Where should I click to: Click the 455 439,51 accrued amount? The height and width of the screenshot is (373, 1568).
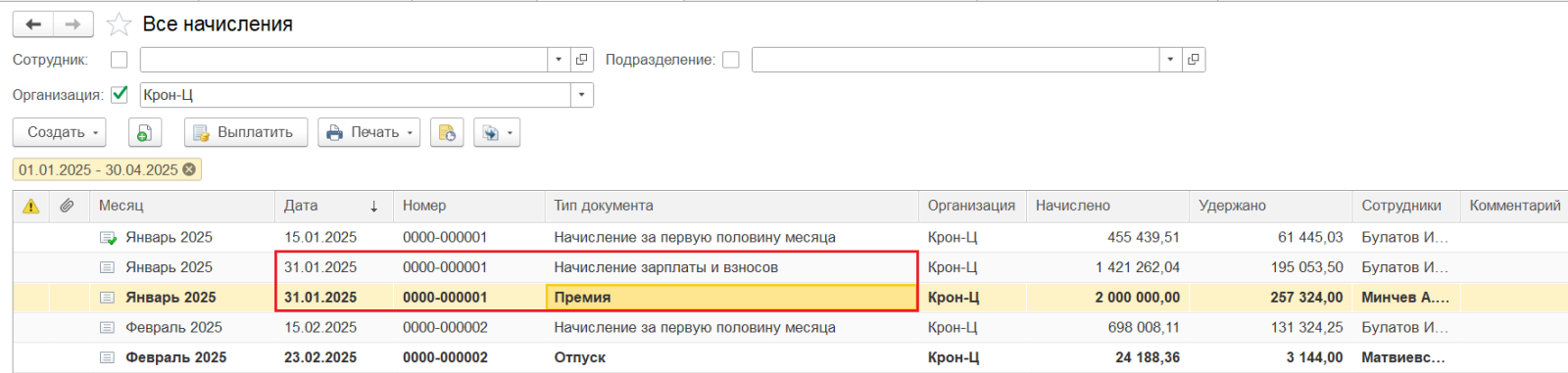coord(1144,237)
